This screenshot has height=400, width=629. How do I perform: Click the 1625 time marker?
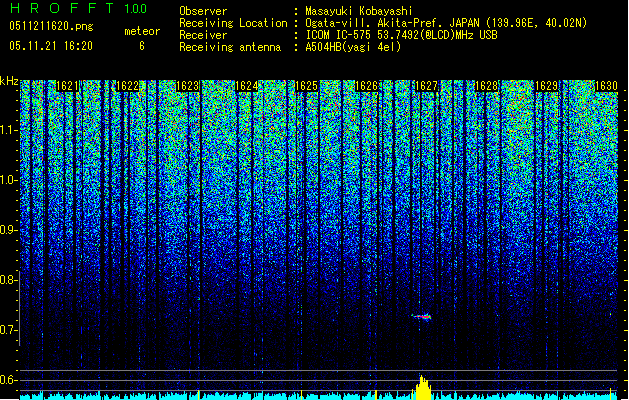click(x=307, y=86)
